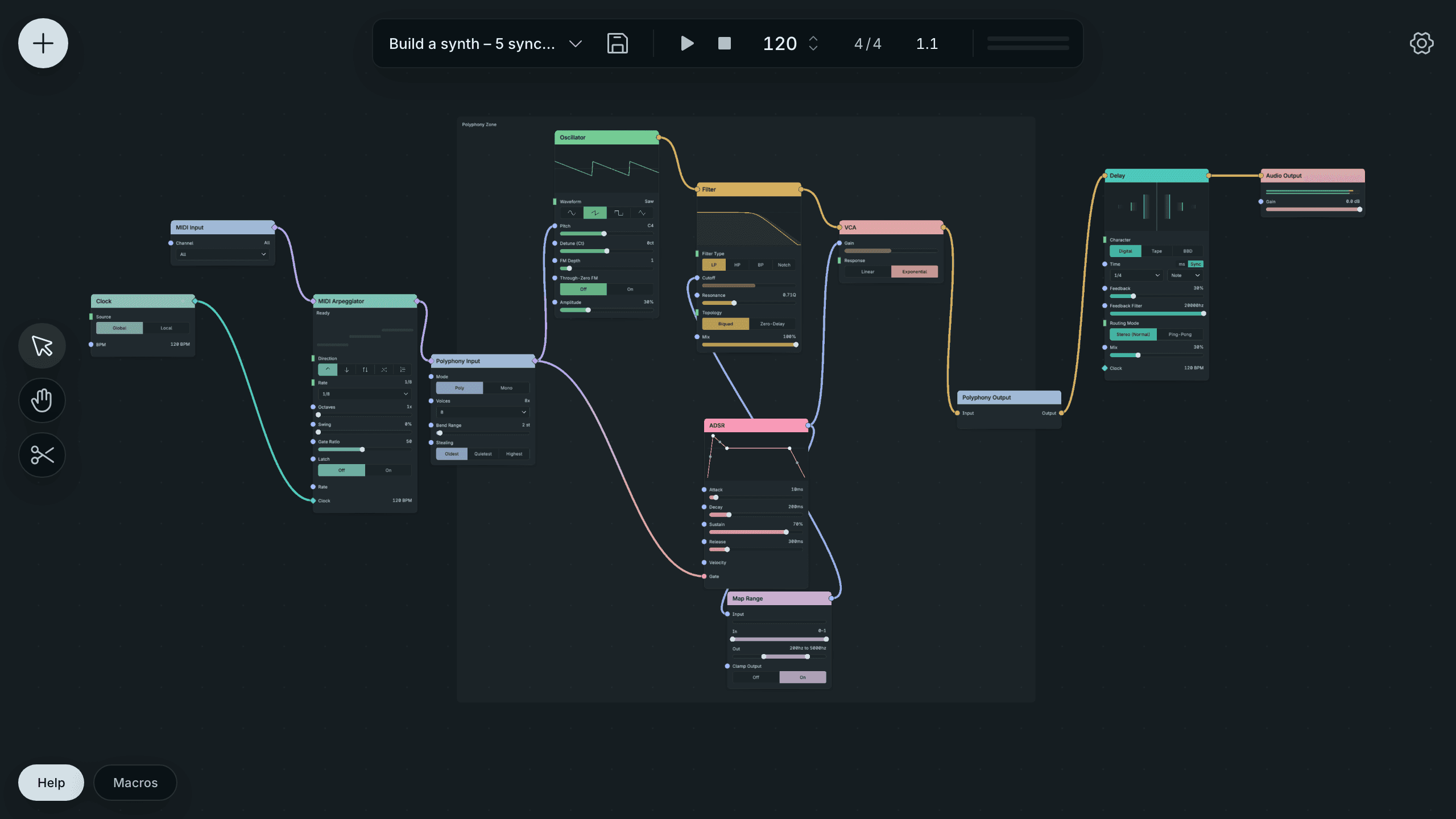
Task: Set arpeggiator direction to down arrow
Action: pyautogui.click(x=346, y=370)
